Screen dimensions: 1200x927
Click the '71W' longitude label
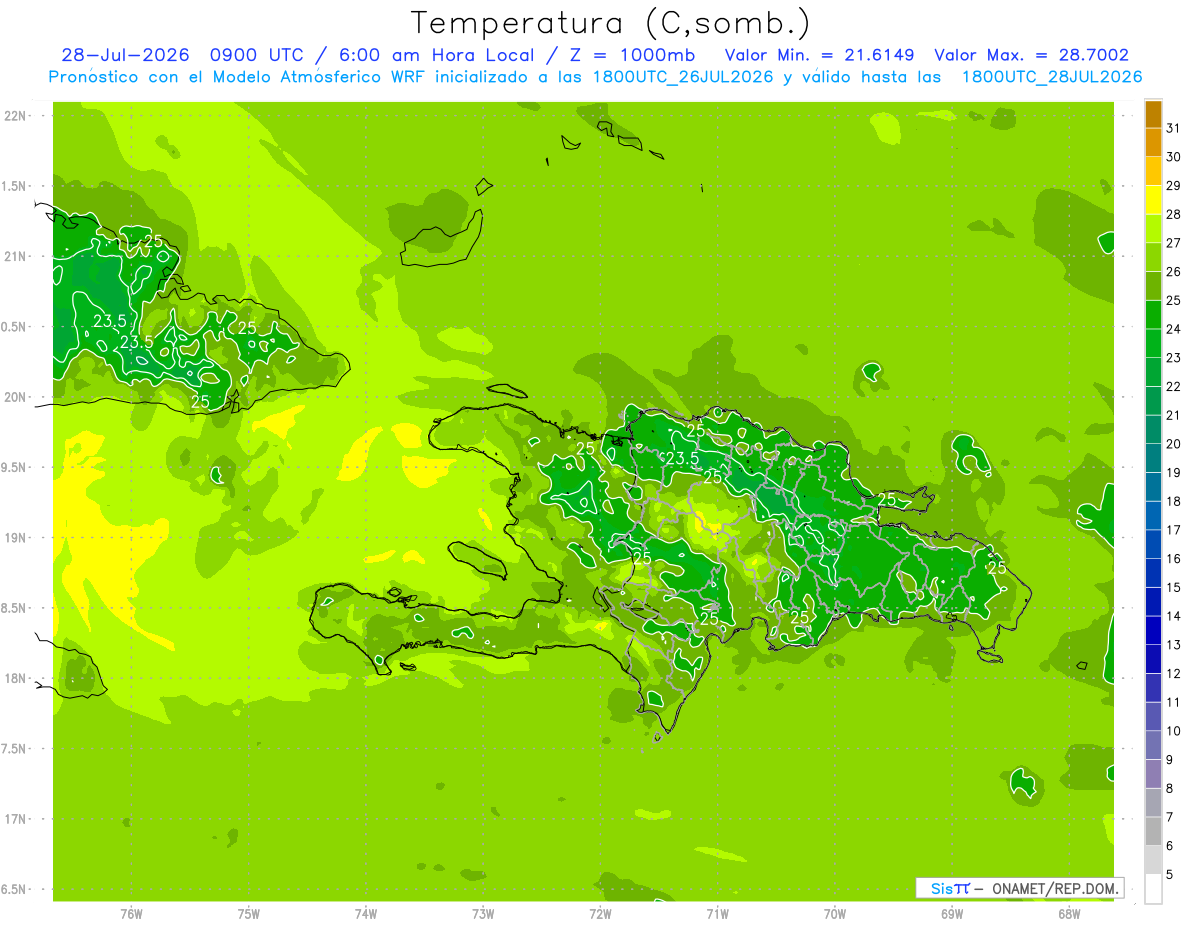[717, 913]
